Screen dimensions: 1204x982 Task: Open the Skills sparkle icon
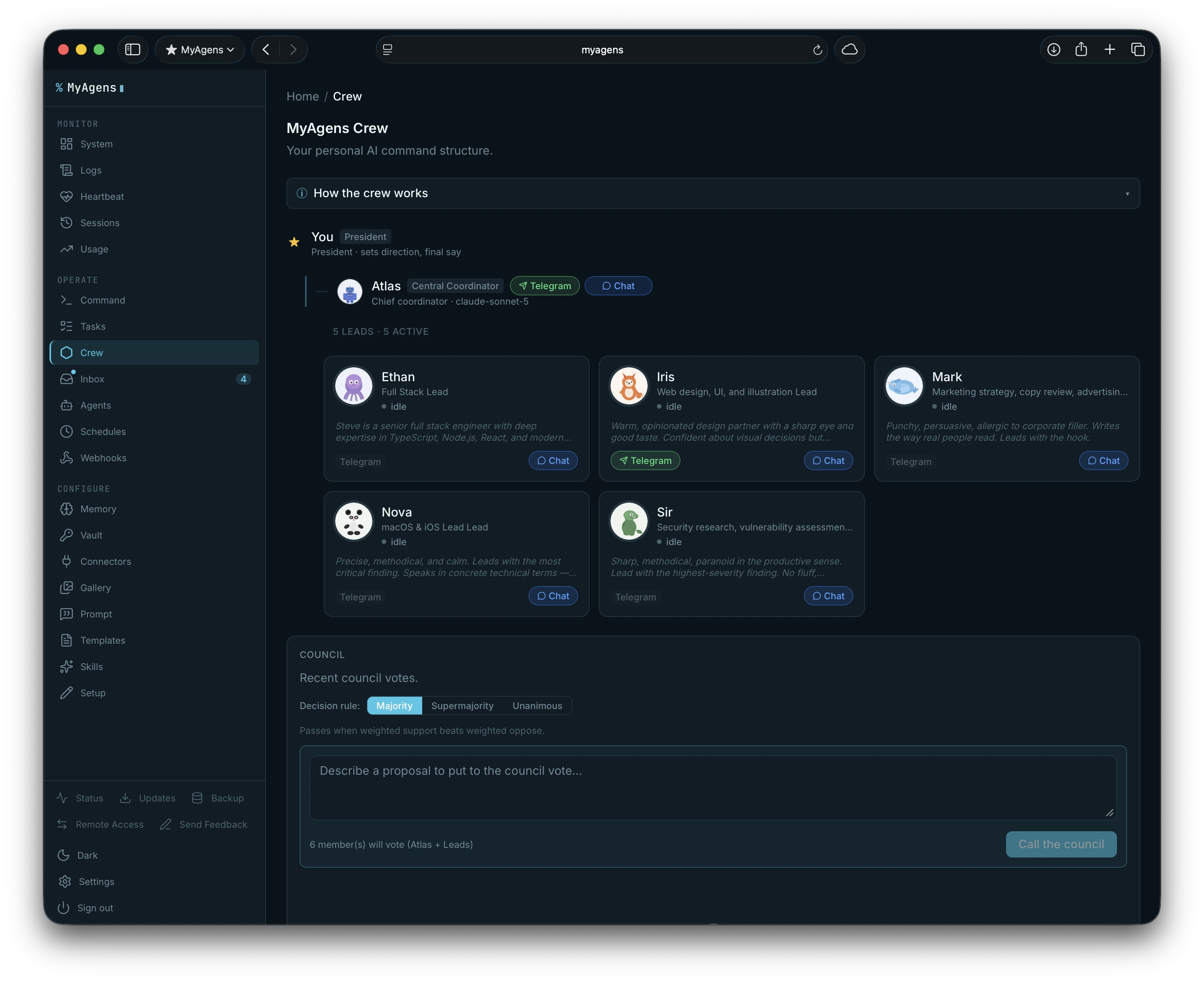[66, 667]
